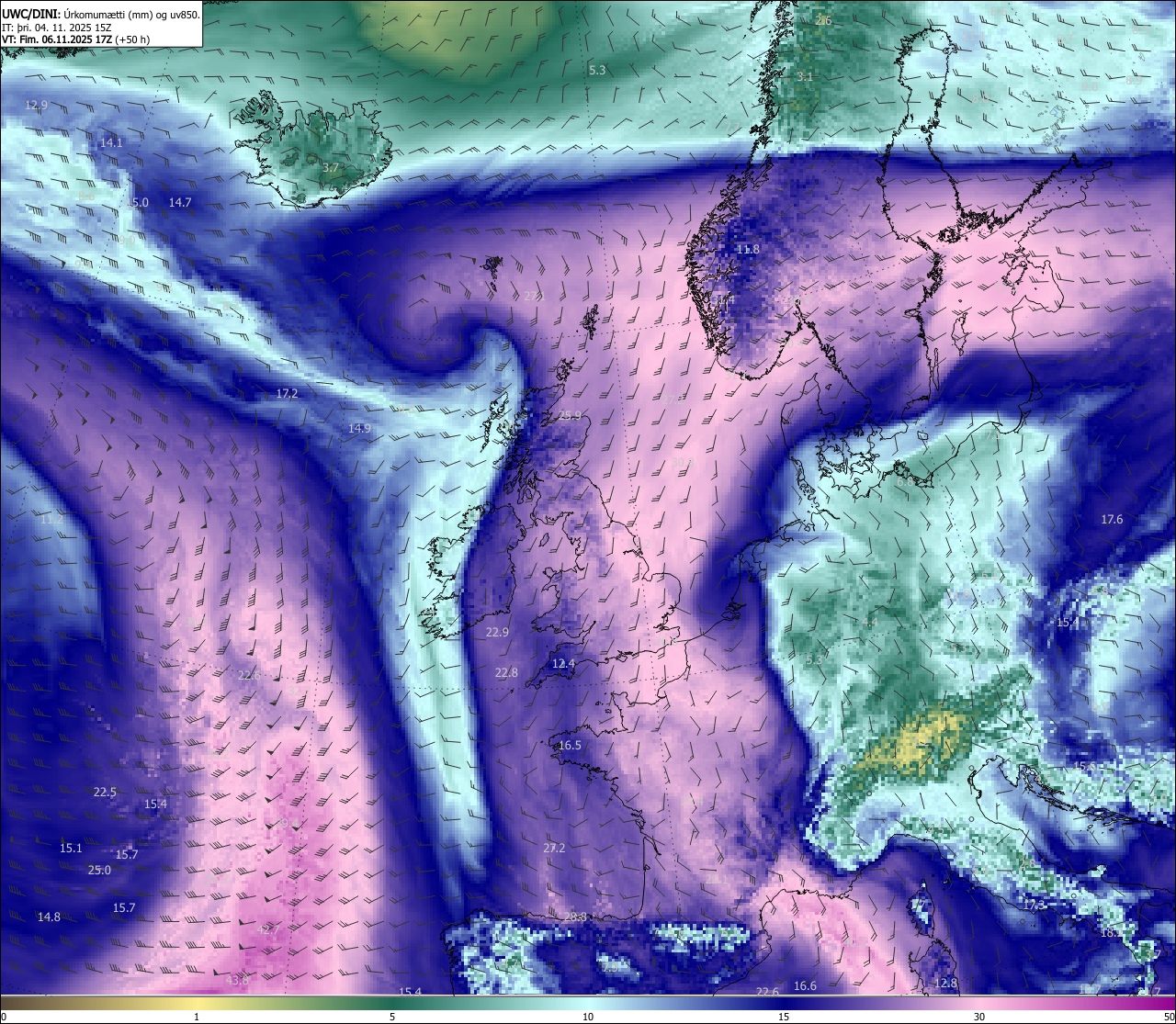1176x1024 pixels.
Task: Click the color scale at the 5 mark
Action: 392,1017
